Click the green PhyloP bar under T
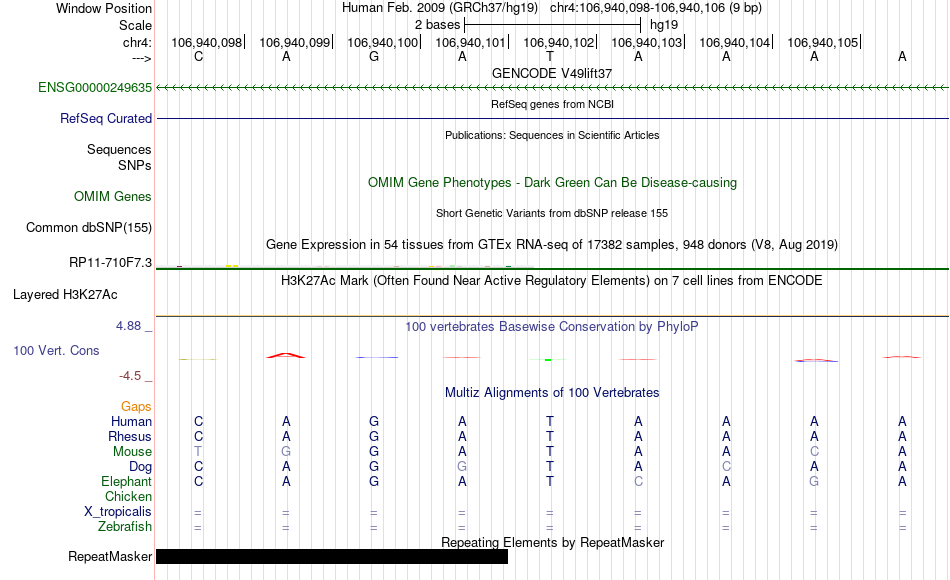 (548, 360)
